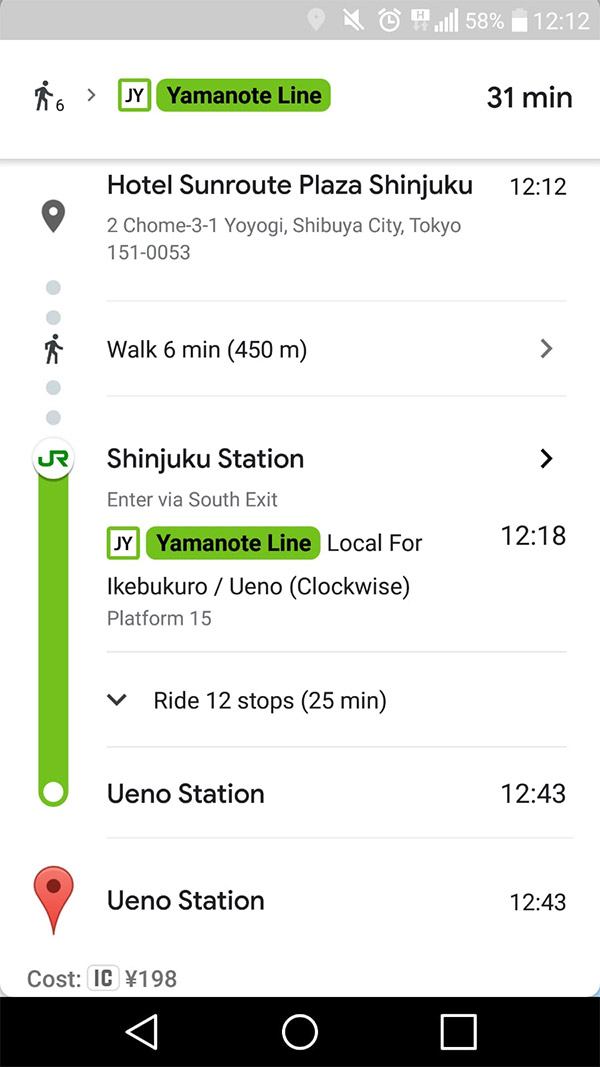
Task: Tap the red destination pin icon
Action: [54, 899]
